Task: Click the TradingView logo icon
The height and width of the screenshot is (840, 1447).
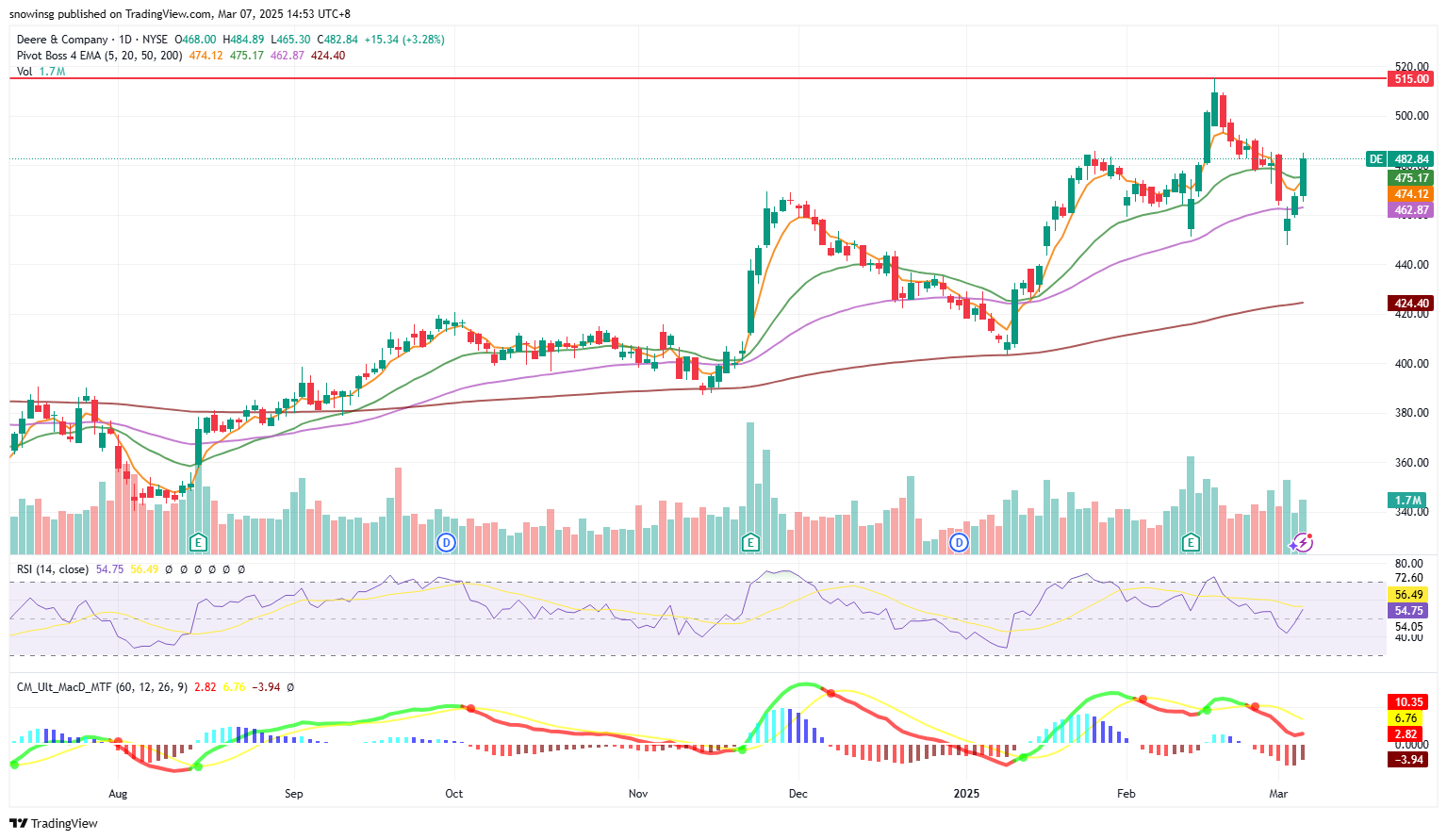Action: (19, 823)
